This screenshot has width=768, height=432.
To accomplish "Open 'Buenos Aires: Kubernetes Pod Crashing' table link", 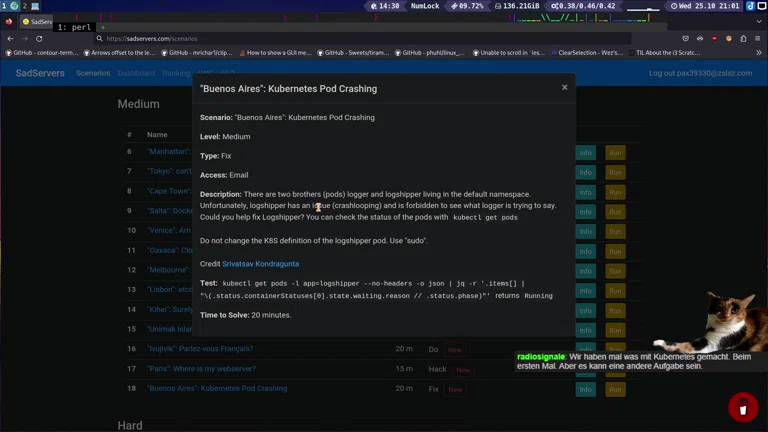I will [x=217, y=388].
